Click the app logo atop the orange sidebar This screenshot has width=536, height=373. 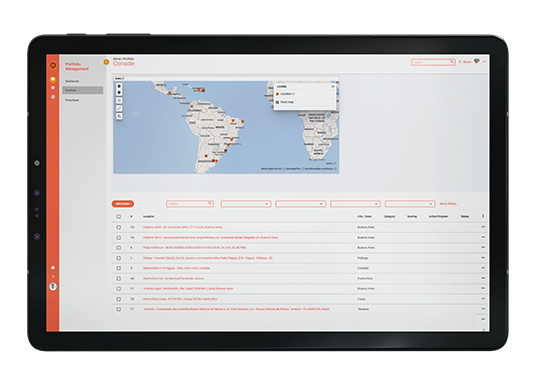(x=53, y=65)
